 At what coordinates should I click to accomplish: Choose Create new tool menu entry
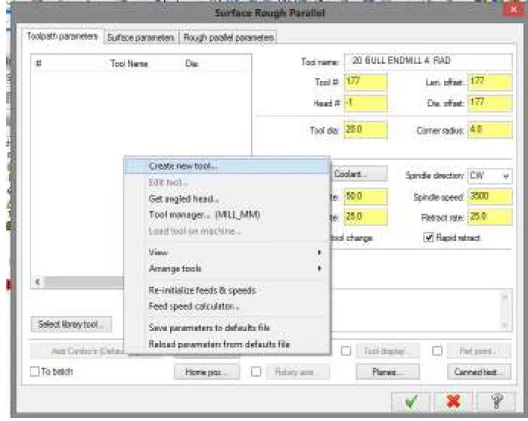[x=226, y=166]
